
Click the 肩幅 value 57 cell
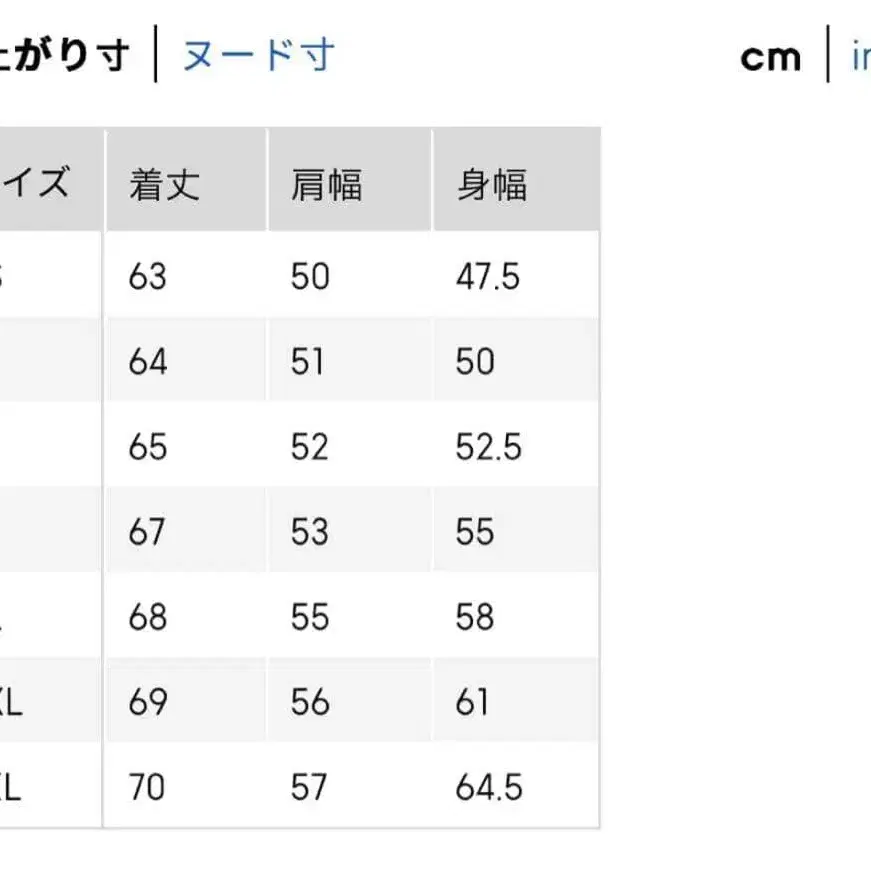(x=312, y=787)
